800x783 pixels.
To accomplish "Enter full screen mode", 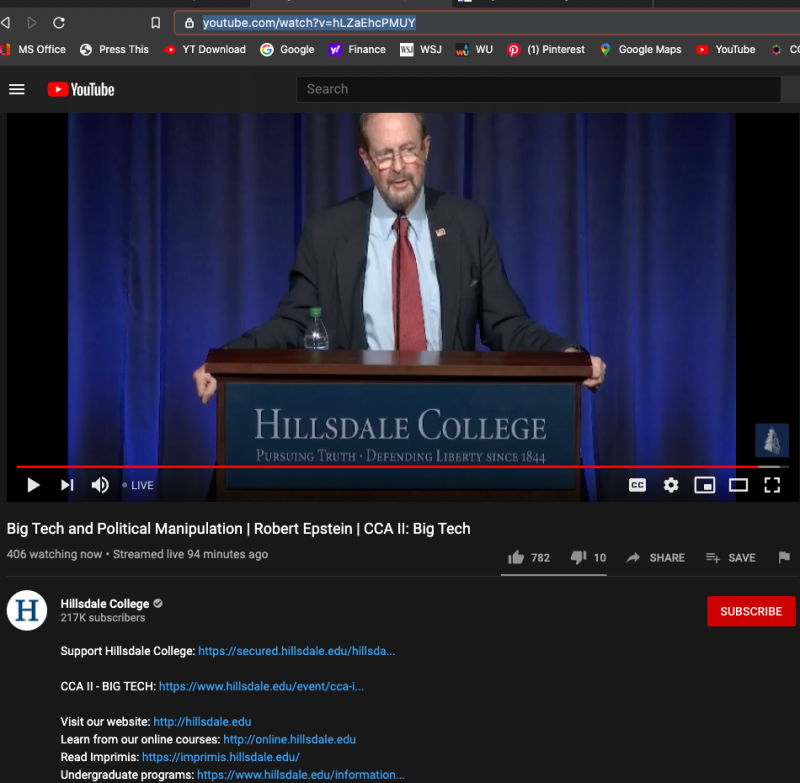I will click(772, 485).
